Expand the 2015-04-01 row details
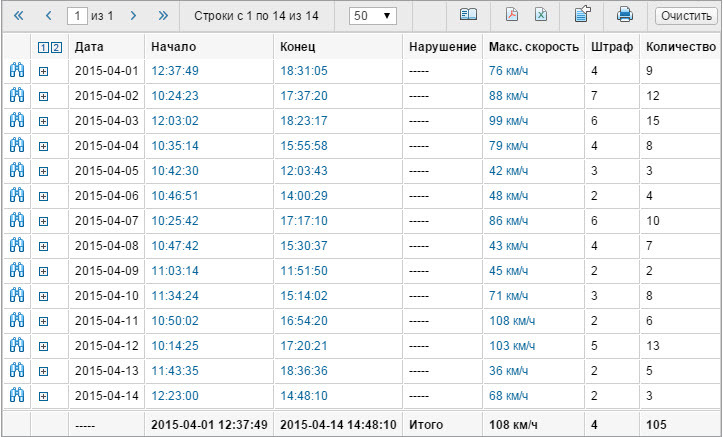 [x=43, y=71]
